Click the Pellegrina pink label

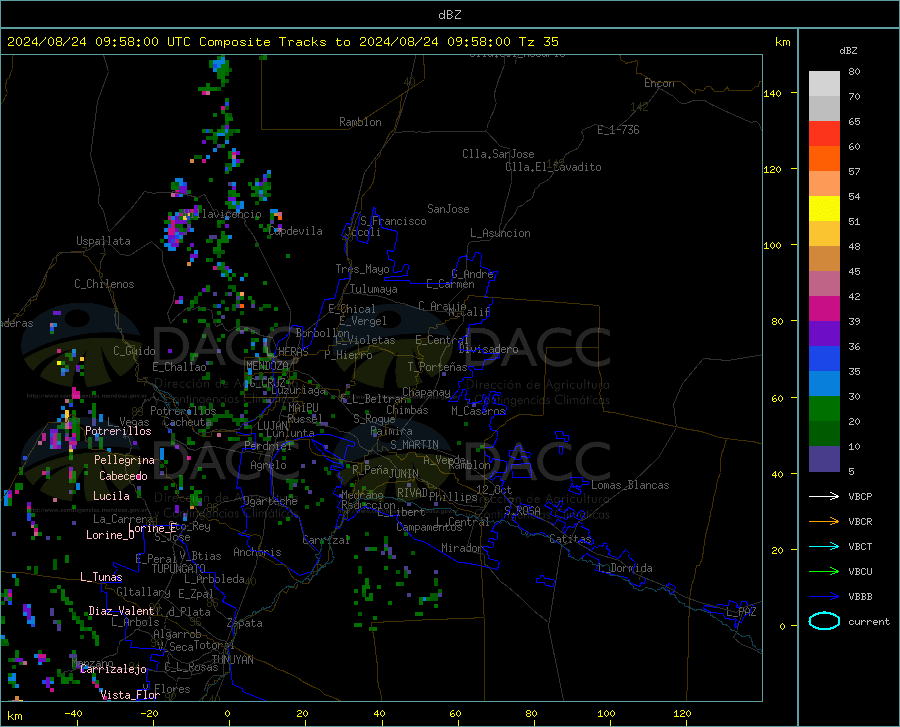[x=124, y=460]
